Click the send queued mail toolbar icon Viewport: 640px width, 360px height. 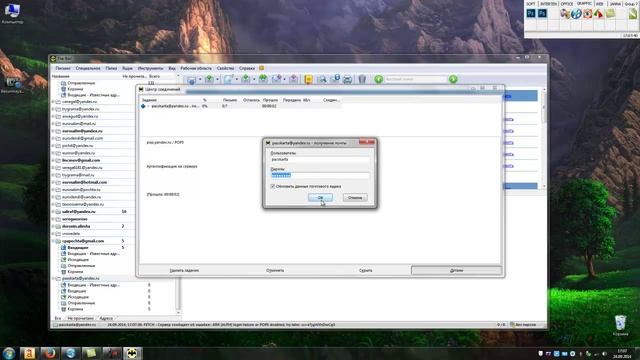[x=209, y=79]
